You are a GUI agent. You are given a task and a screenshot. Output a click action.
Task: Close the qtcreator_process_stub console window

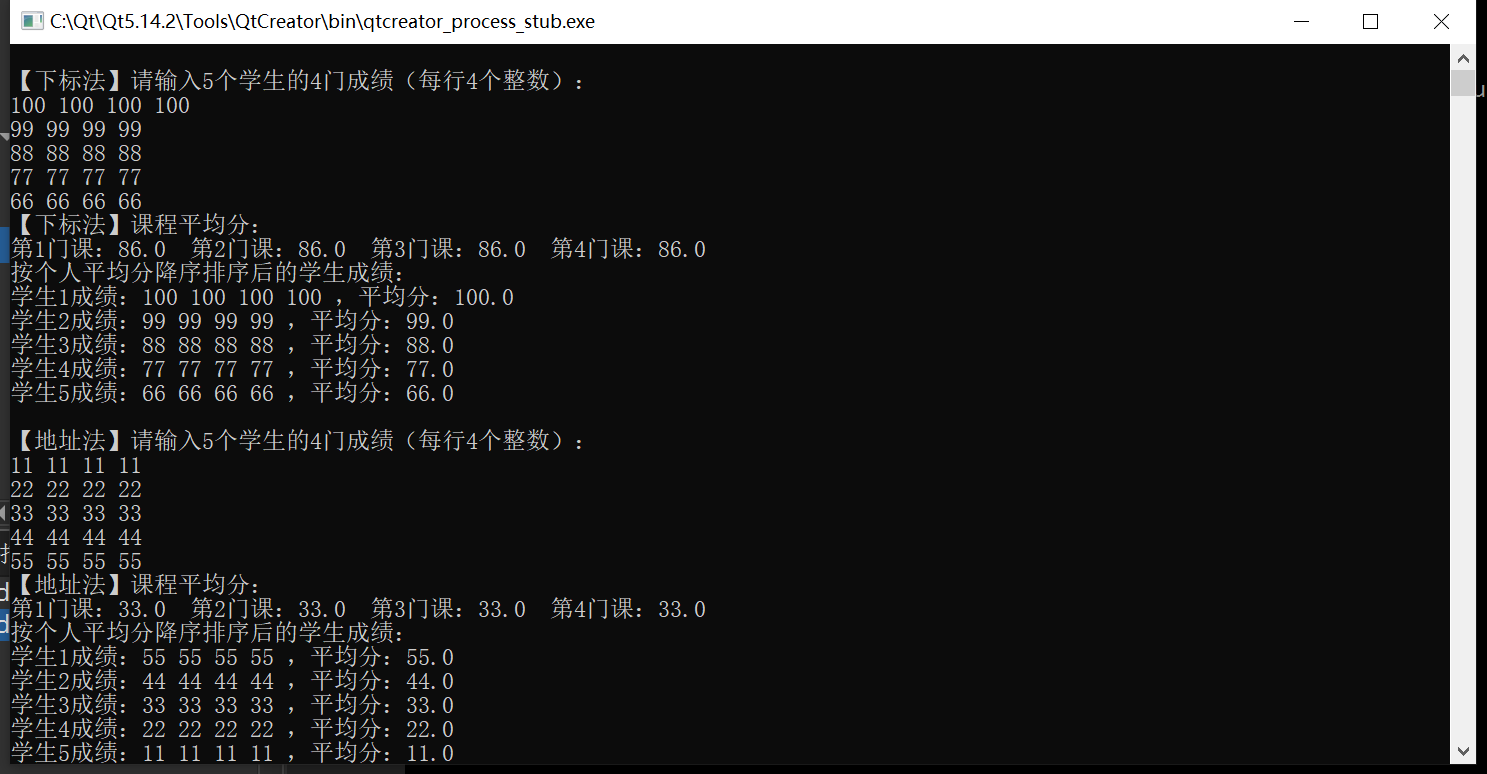tap(1441, 21)
